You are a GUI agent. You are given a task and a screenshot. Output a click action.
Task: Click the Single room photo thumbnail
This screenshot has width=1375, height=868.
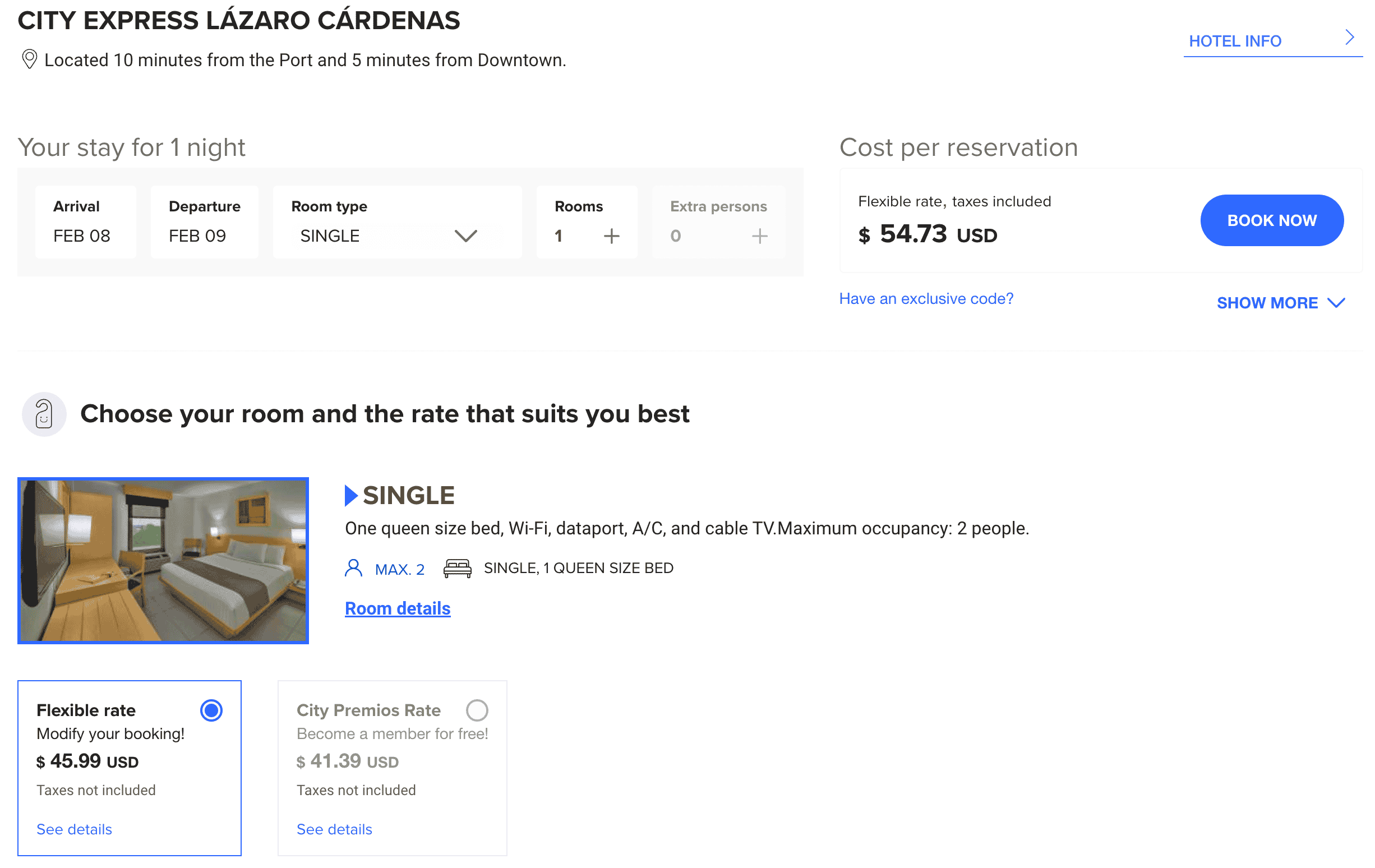pos(163,560)
